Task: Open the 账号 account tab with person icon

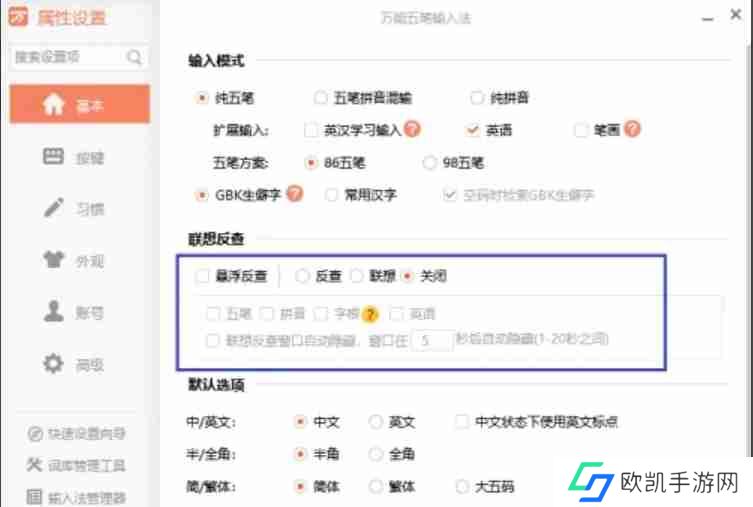Action: coord(73,312)
